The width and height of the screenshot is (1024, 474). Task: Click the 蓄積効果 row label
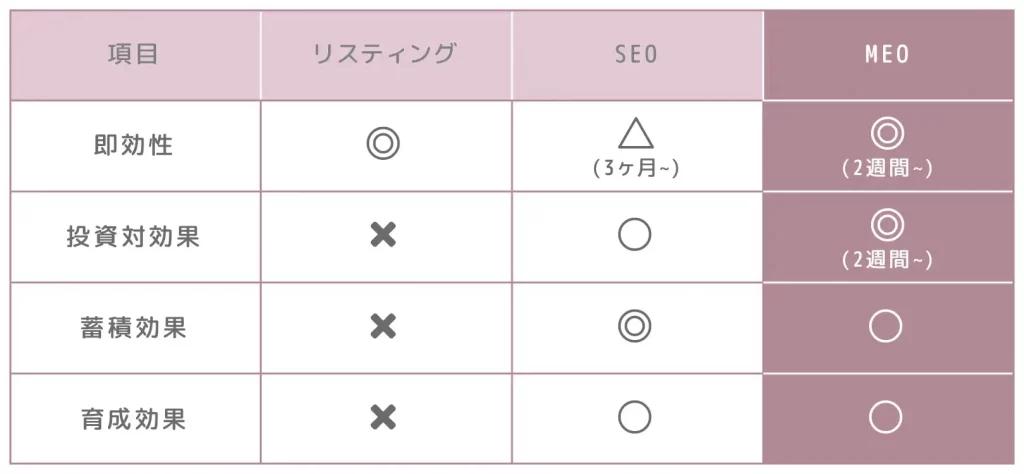point(134,328)
